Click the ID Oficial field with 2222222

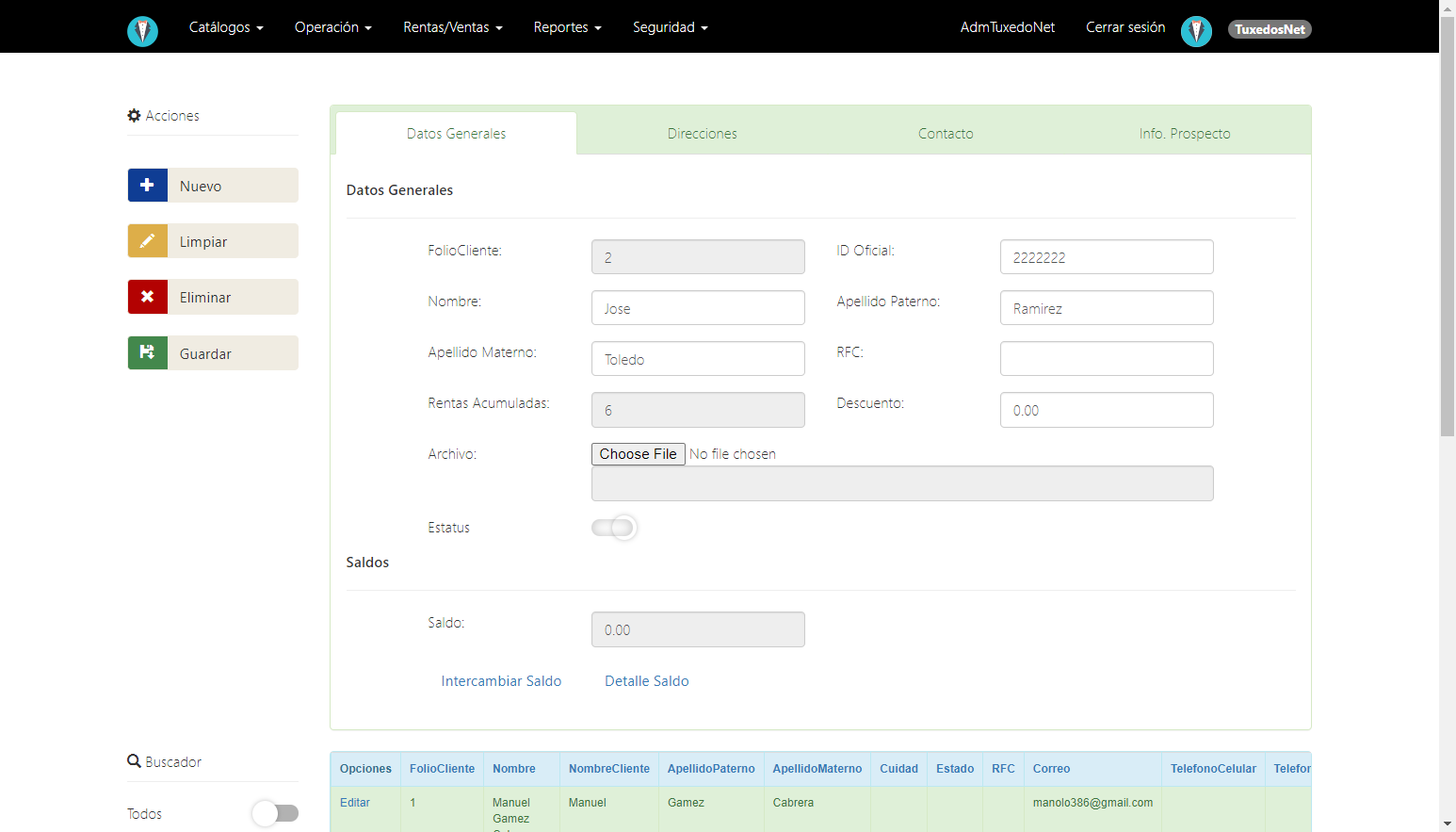click(x=1107, y=257)
